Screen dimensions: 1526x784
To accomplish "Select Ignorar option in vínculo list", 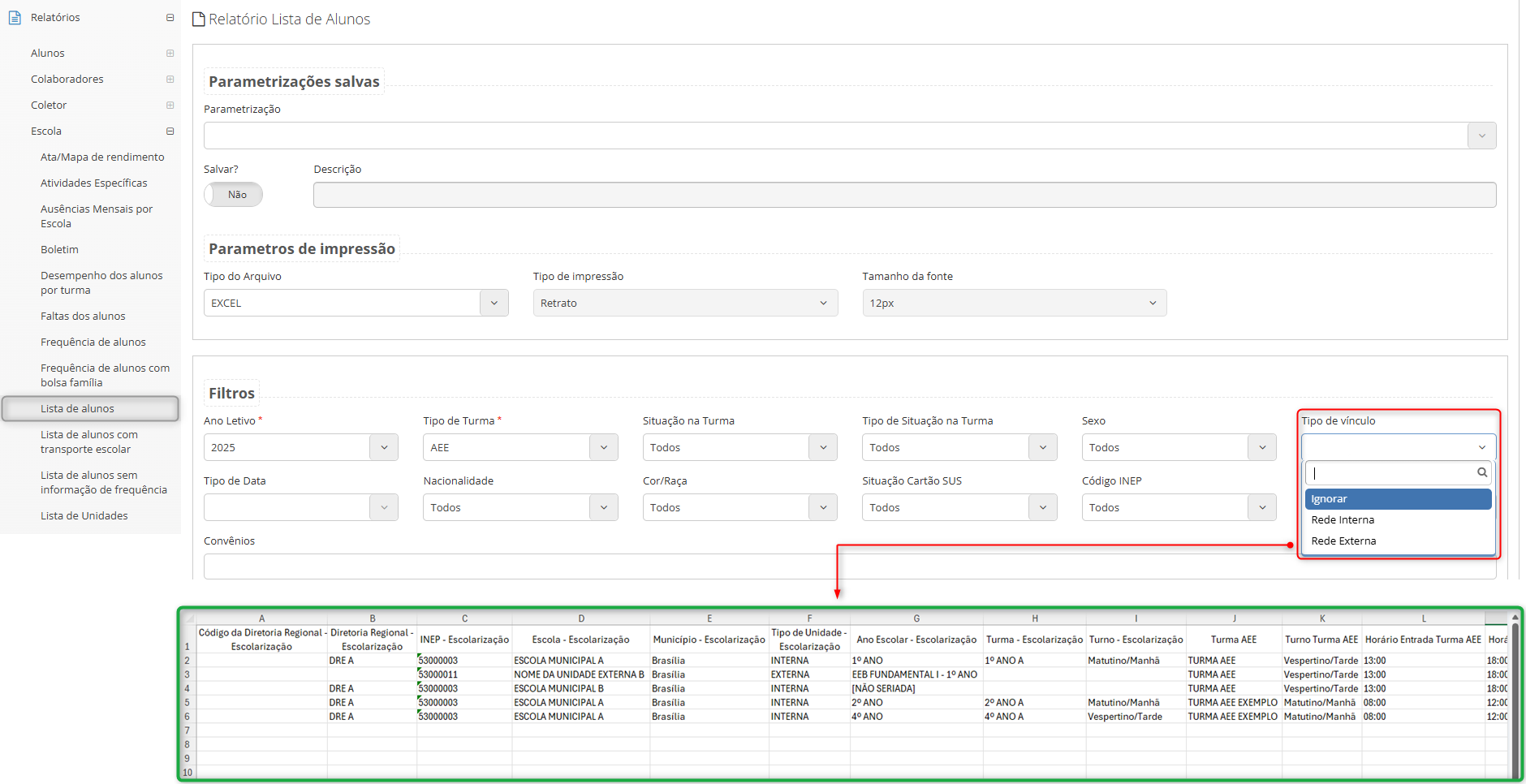I will pyautogui.click(x=1398, y=499).
